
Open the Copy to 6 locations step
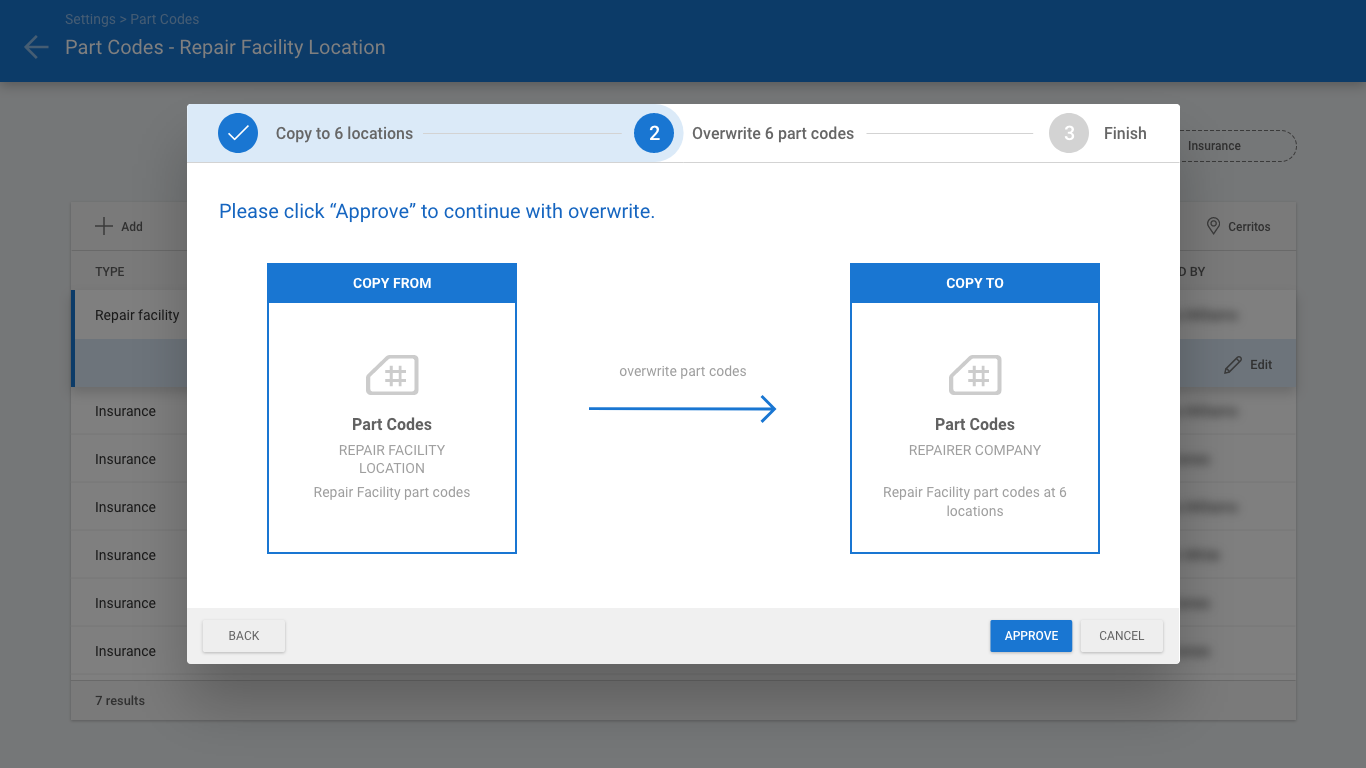[x=344, y=133]
